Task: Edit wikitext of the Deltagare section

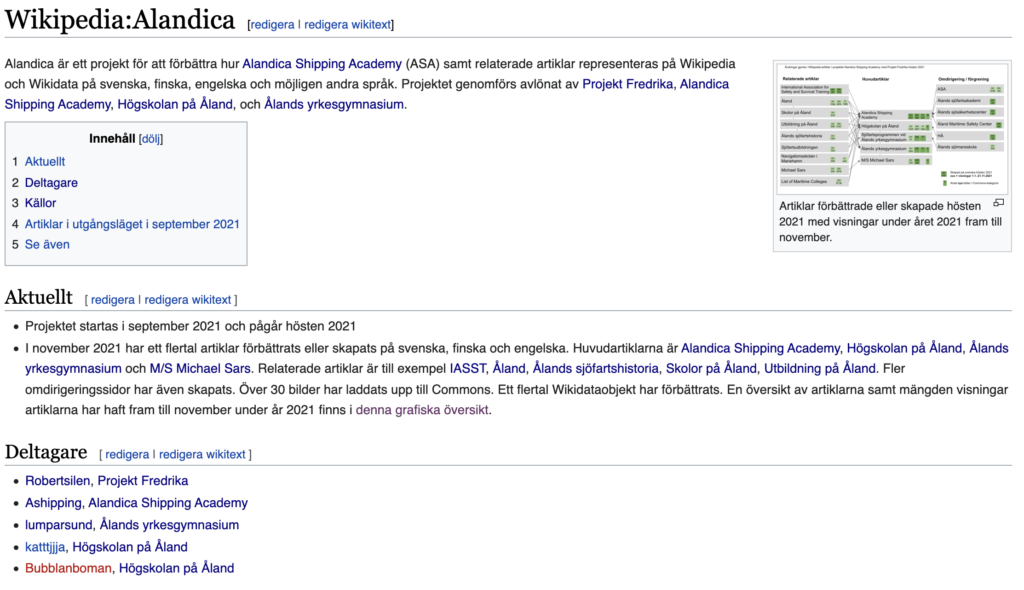Action: point(202,454)
